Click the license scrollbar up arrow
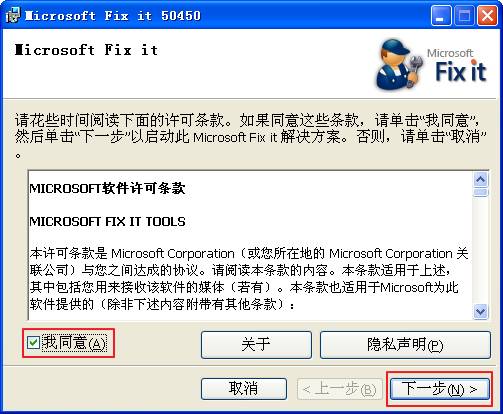This screenshot has height=414, width=503. (x=481, y=180)
